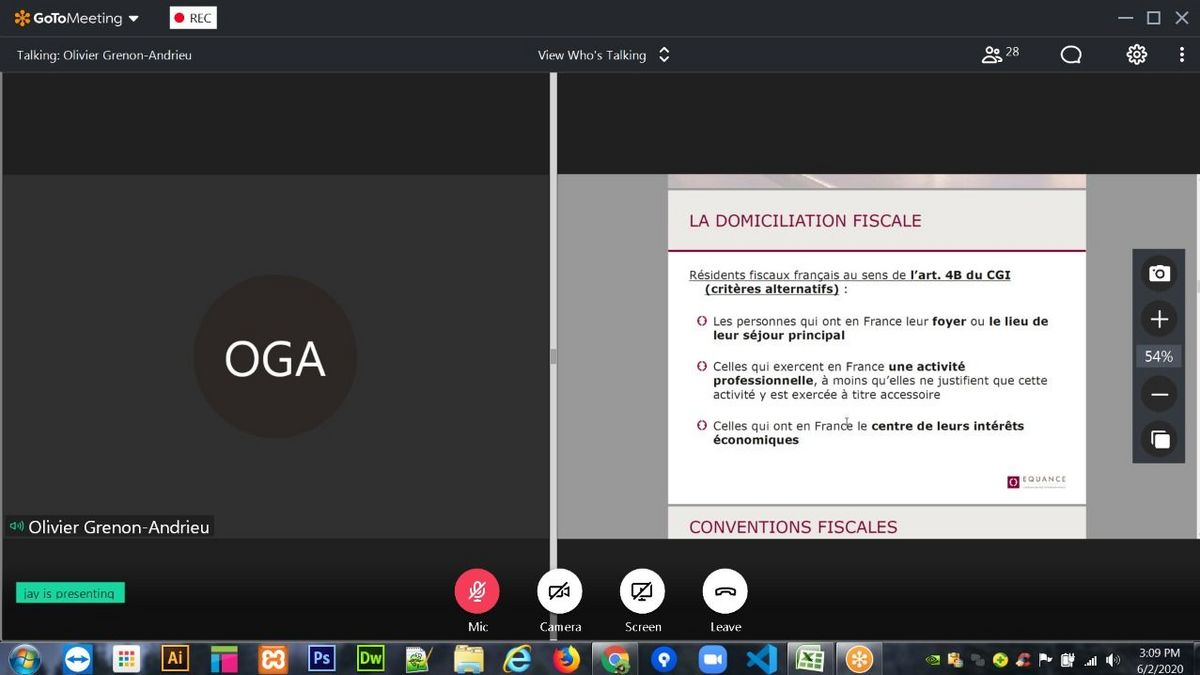
Task: Click the pane divider handle between panels
Action: pyautogui.click(x=553, y=356)
